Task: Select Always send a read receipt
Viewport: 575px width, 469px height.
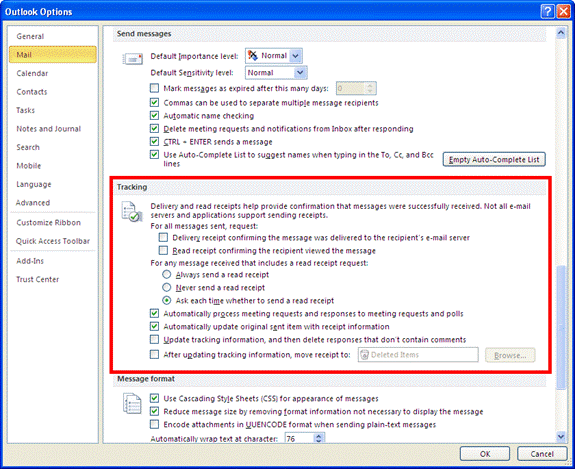Action: point(166,274)
